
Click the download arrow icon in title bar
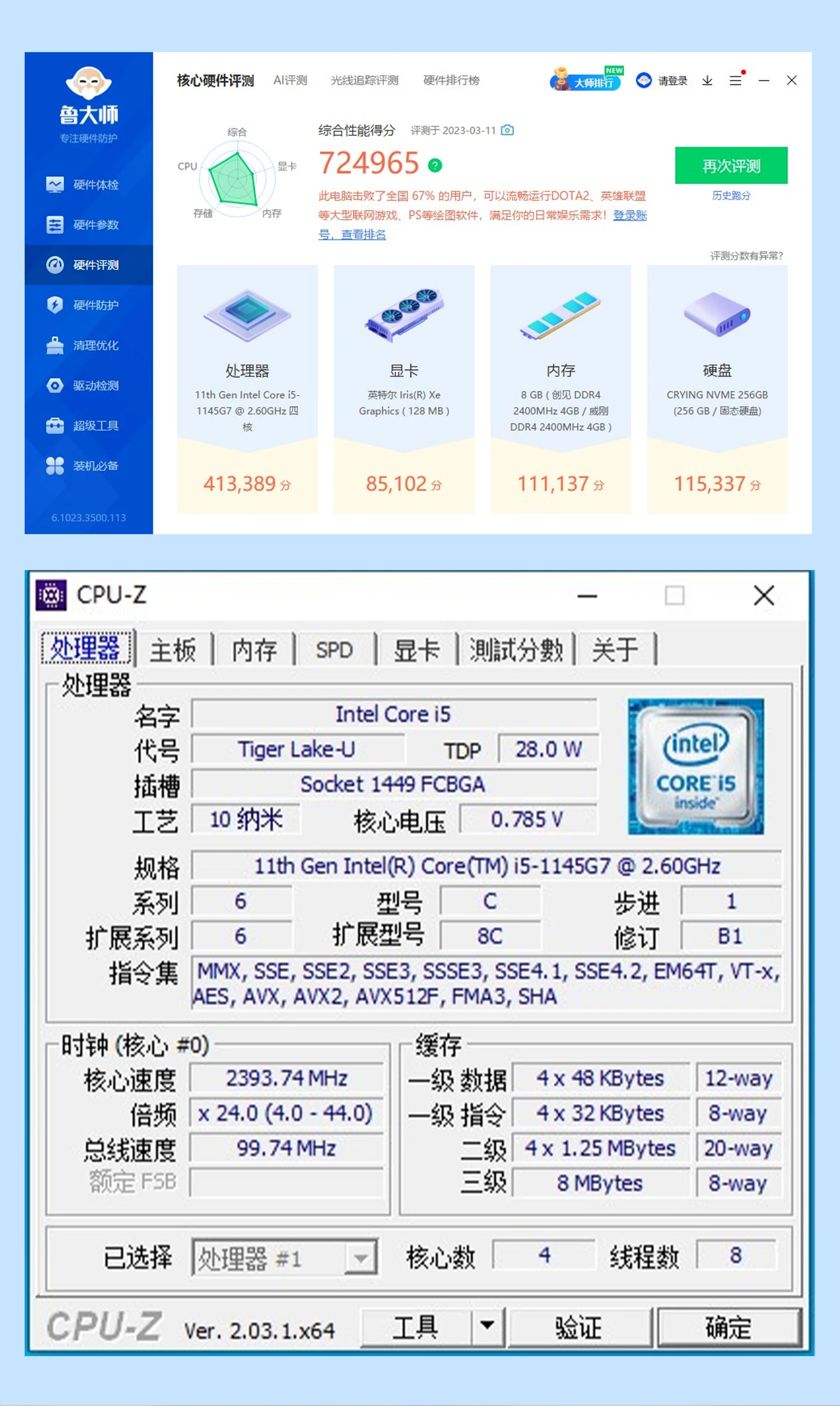coord(707,81)
